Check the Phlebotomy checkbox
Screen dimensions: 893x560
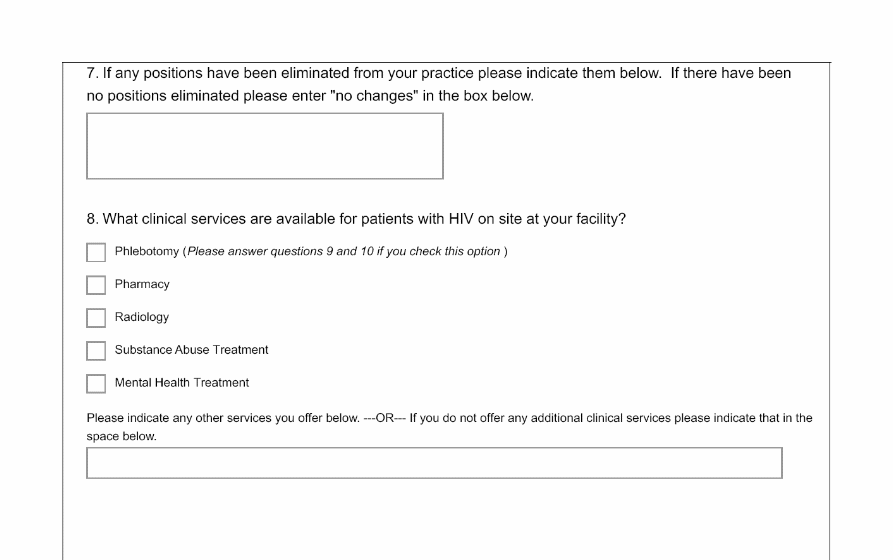pyautogui.click(x=96, y=252)
